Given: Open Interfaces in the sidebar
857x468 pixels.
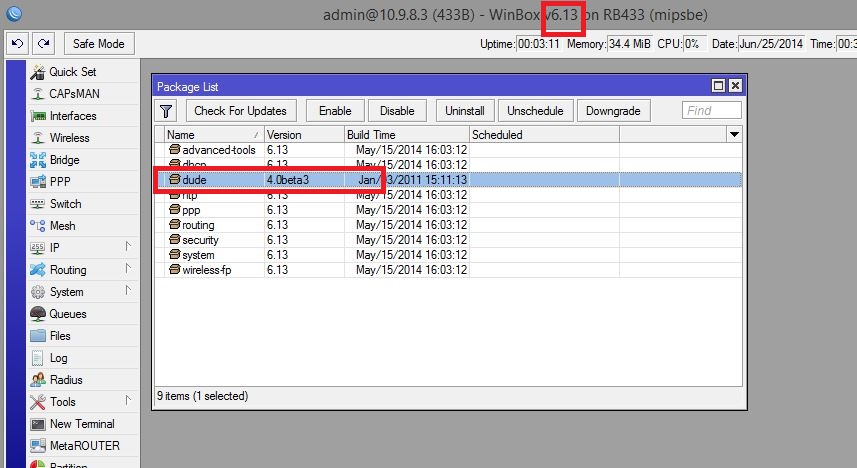Looking at the screenshot, I should [73, 116].
